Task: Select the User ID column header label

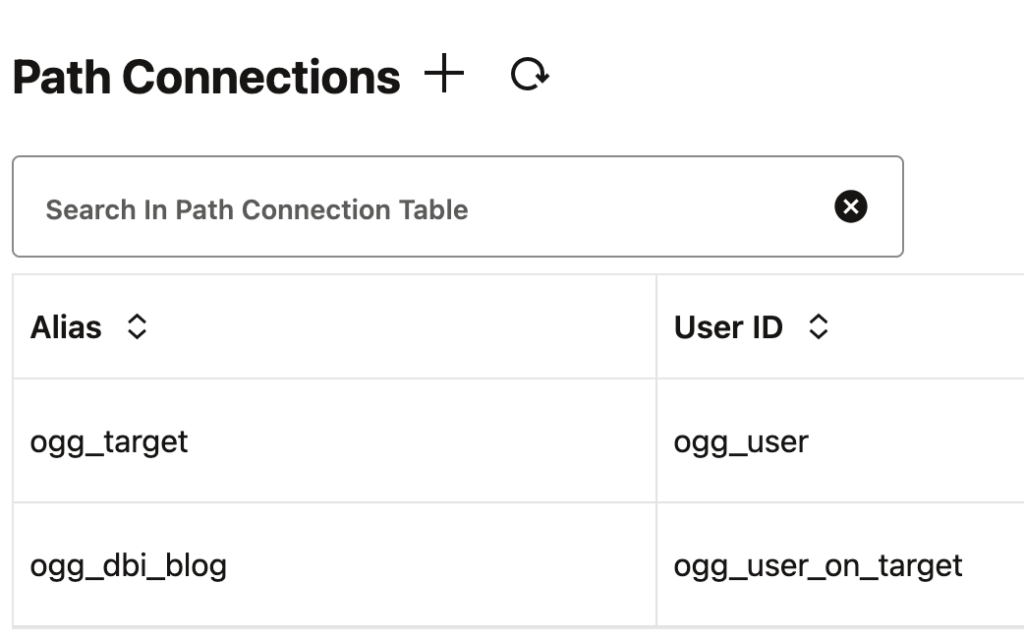Action: (x=728, y=327)
